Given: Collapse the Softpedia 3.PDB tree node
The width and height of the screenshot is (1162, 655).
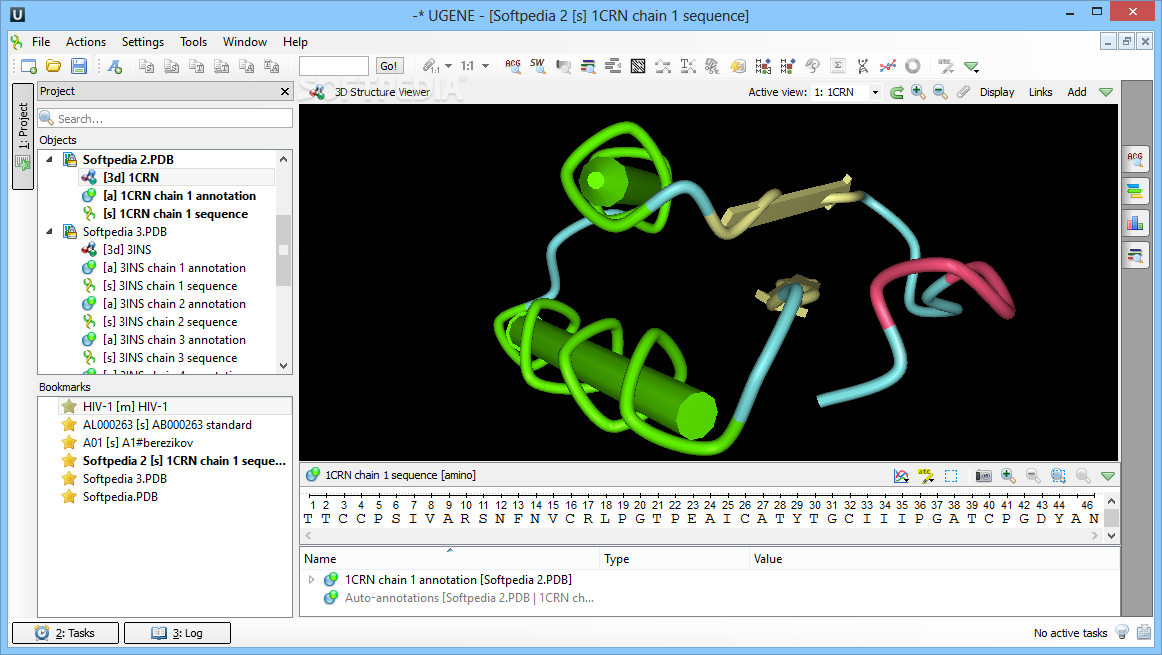Looking at the screenshot, I should 50,231.
